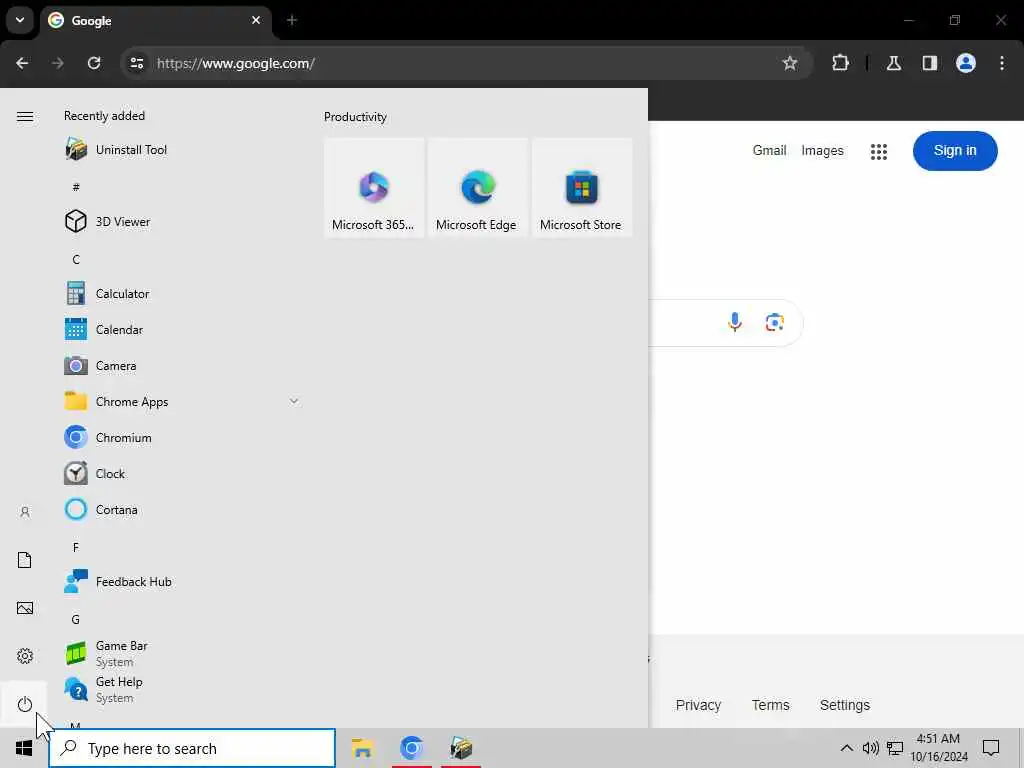Open Documents icon in Start sidebar

24,560
